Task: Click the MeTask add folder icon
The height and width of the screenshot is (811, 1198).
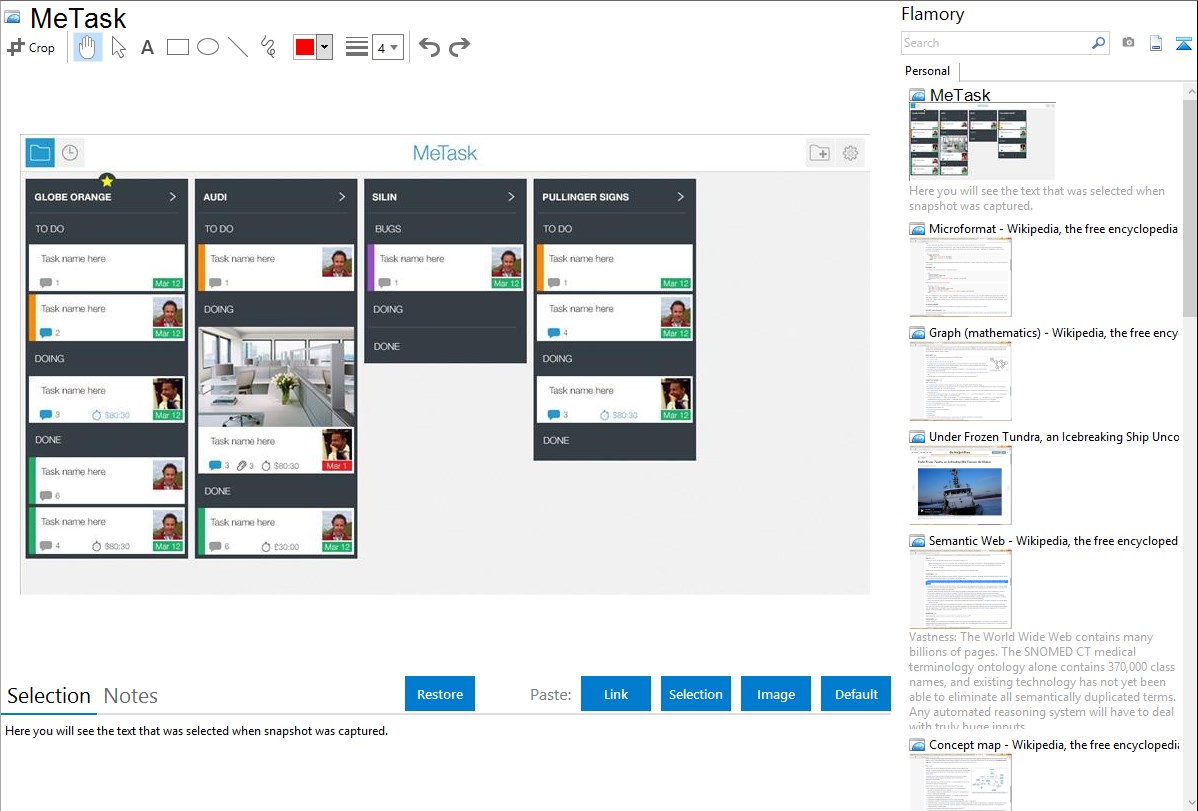Action: click(820, 153)
